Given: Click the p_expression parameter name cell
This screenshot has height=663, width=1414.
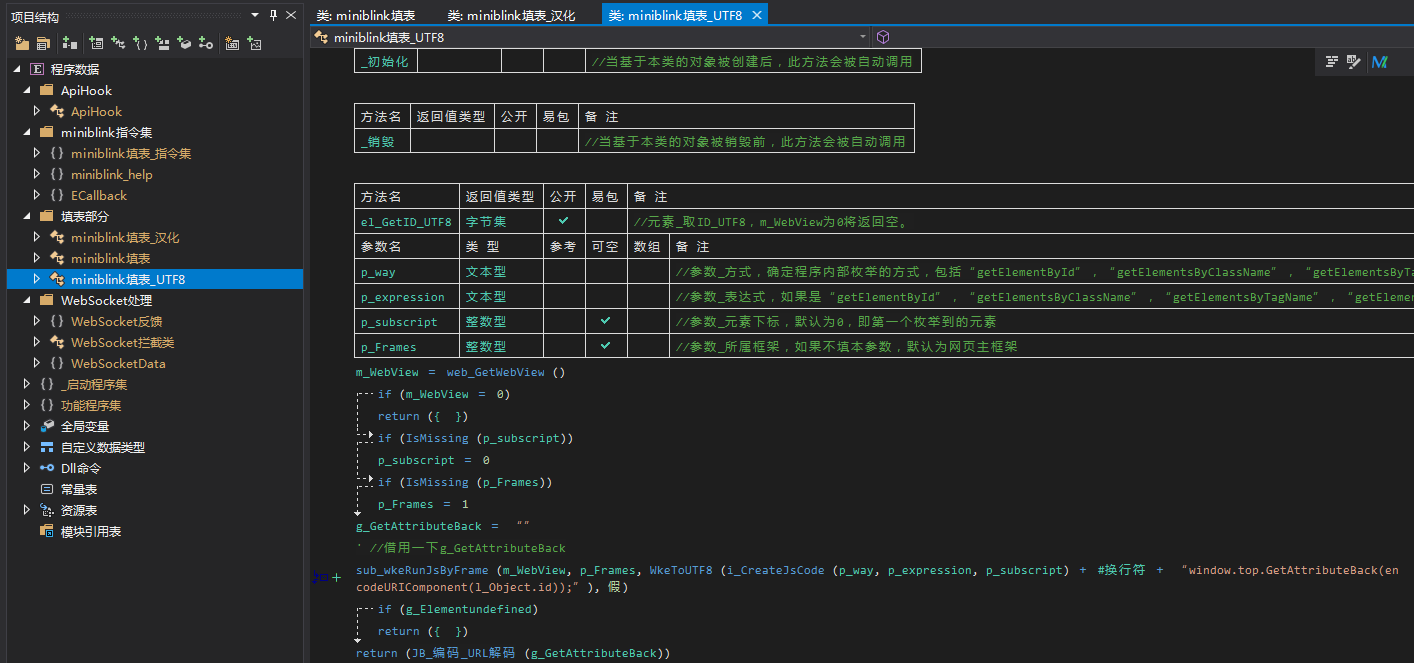Looking at the screenshot, I should (x=402, y=296).
